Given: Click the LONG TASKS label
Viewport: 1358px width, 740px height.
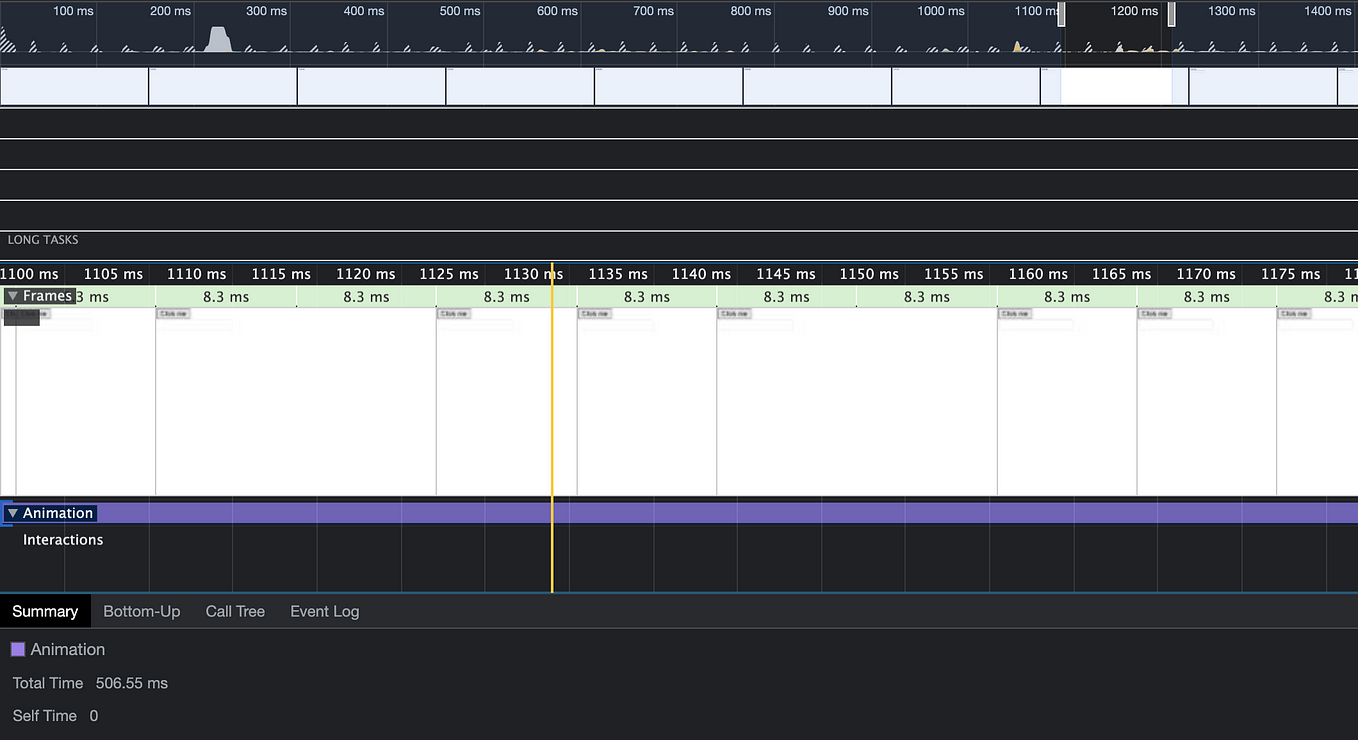Looking at the screenshot, I should tap(43, 240).
